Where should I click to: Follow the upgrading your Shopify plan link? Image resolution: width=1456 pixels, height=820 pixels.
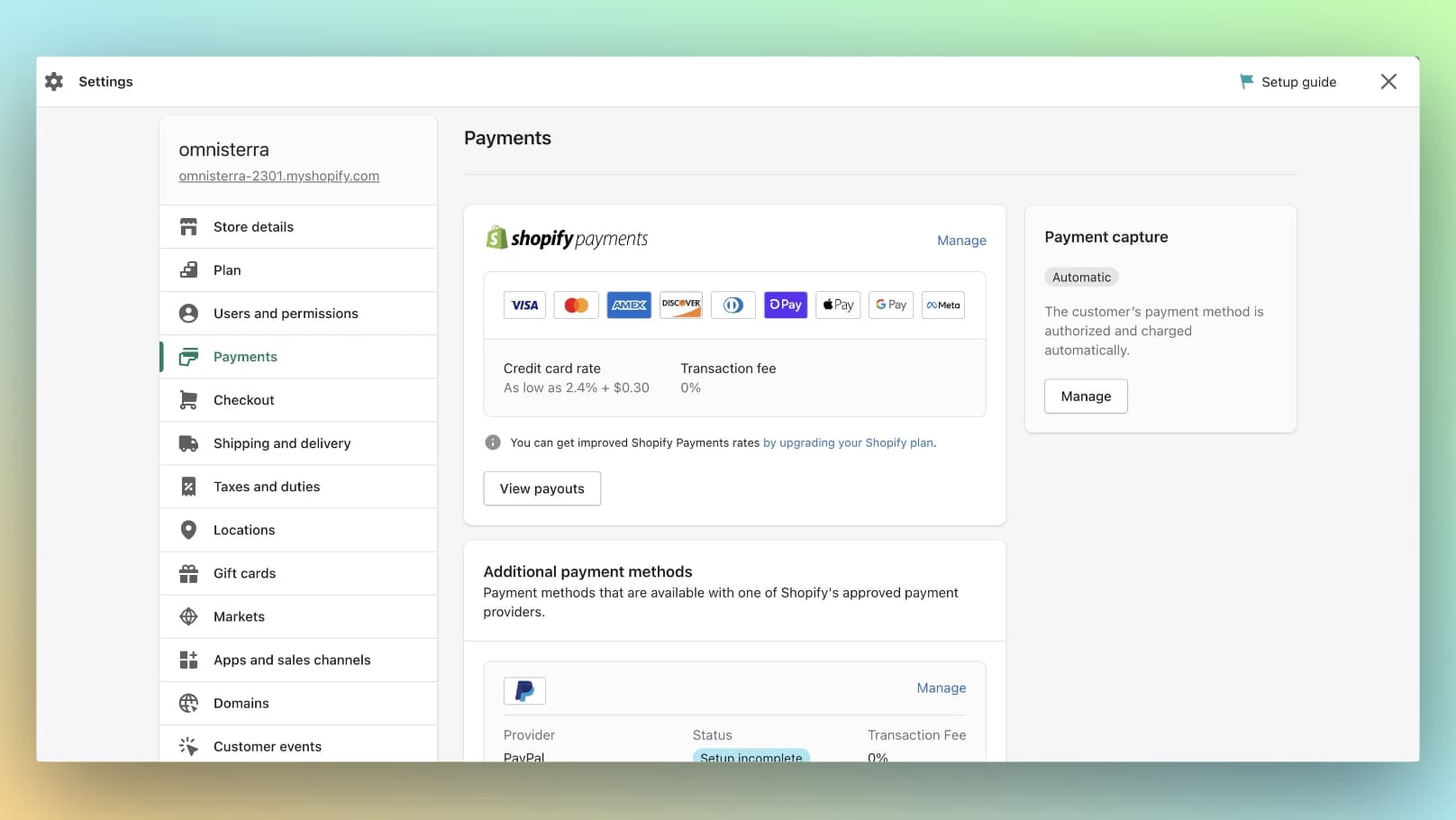point(848,442)
